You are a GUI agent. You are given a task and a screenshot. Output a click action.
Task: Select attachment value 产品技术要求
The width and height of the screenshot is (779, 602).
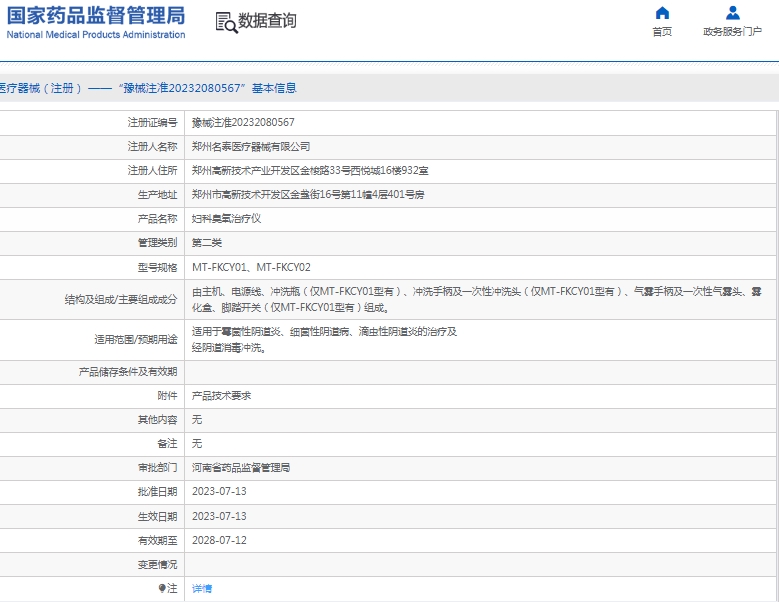tap(222, 396)
